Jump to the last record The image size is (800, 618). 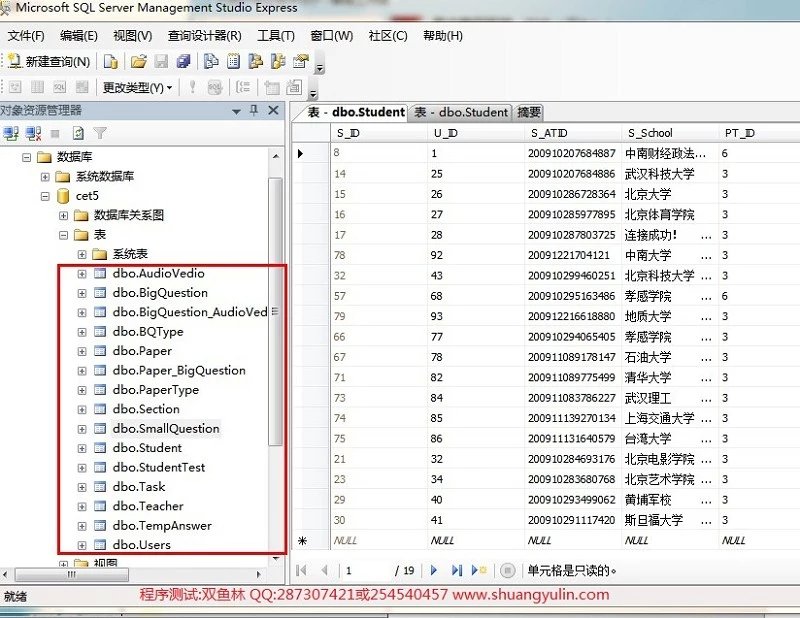pyautogui.click(x=457, y=570)
